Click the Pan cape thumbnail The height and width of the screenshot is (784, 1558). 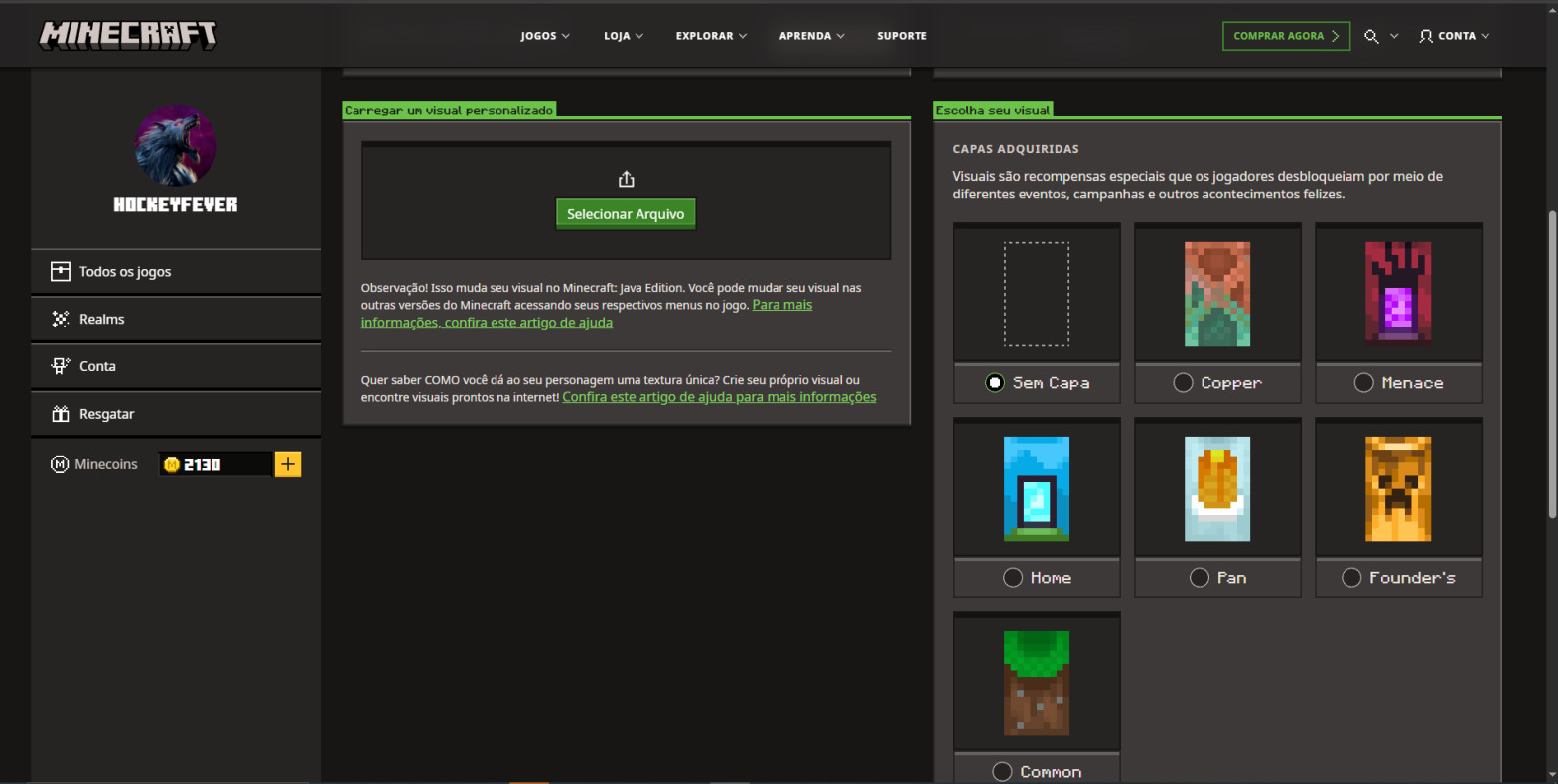point(1217,488)
